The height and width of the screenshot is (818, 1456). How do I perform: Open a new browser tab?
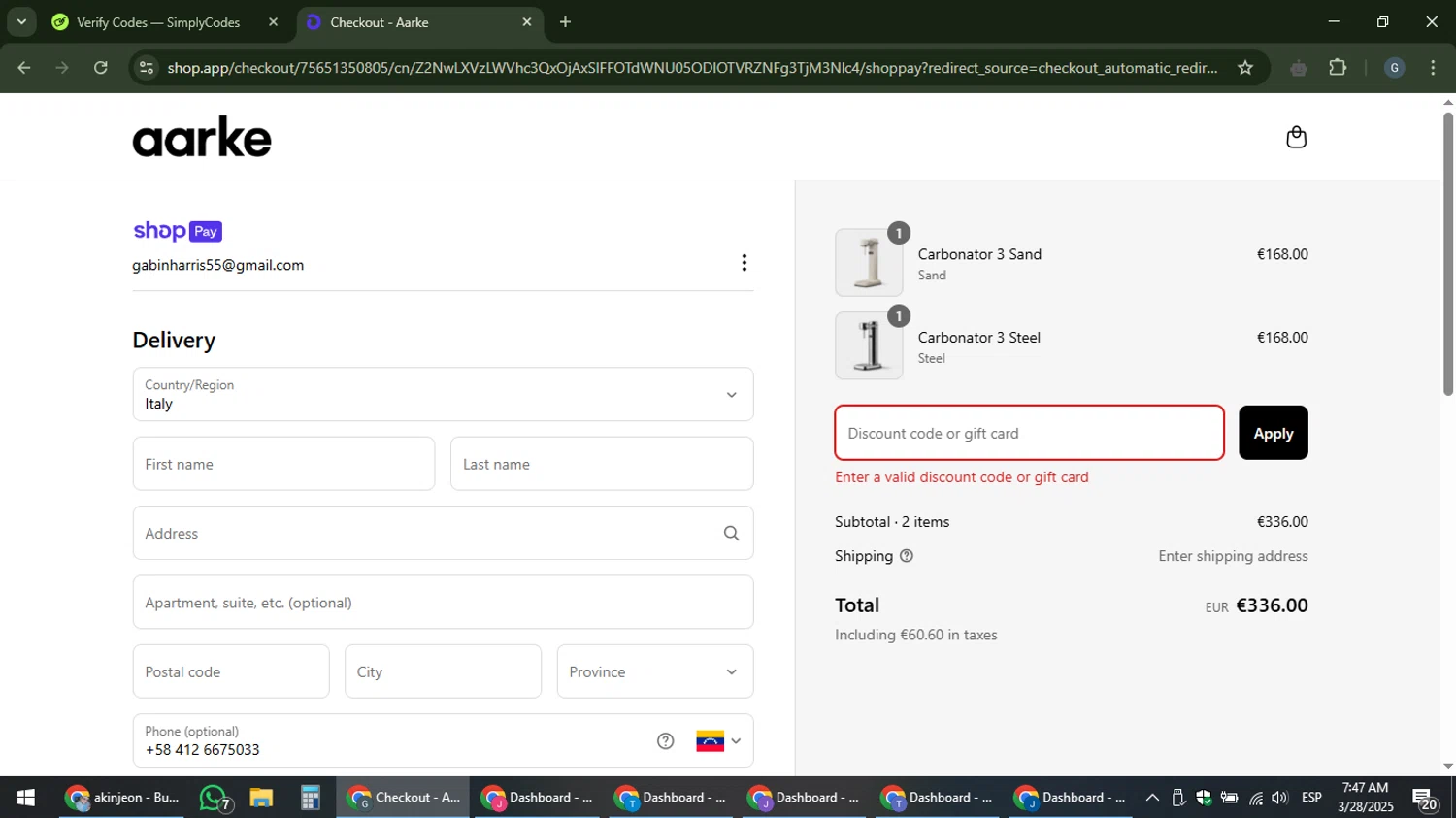(565, 21)
